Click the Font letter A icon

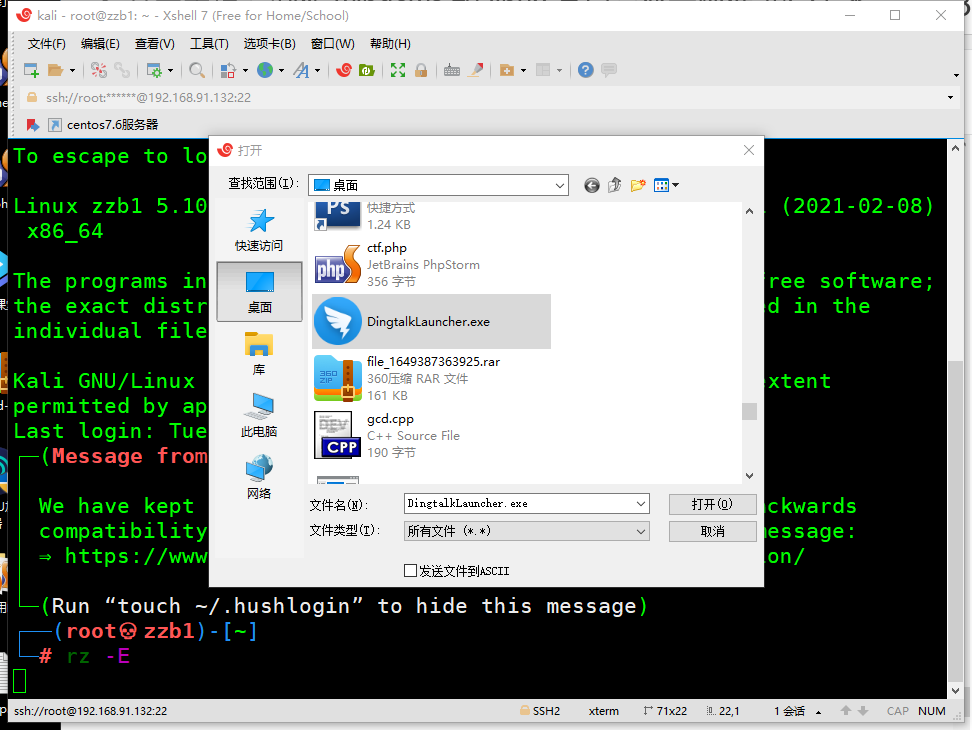301,71
